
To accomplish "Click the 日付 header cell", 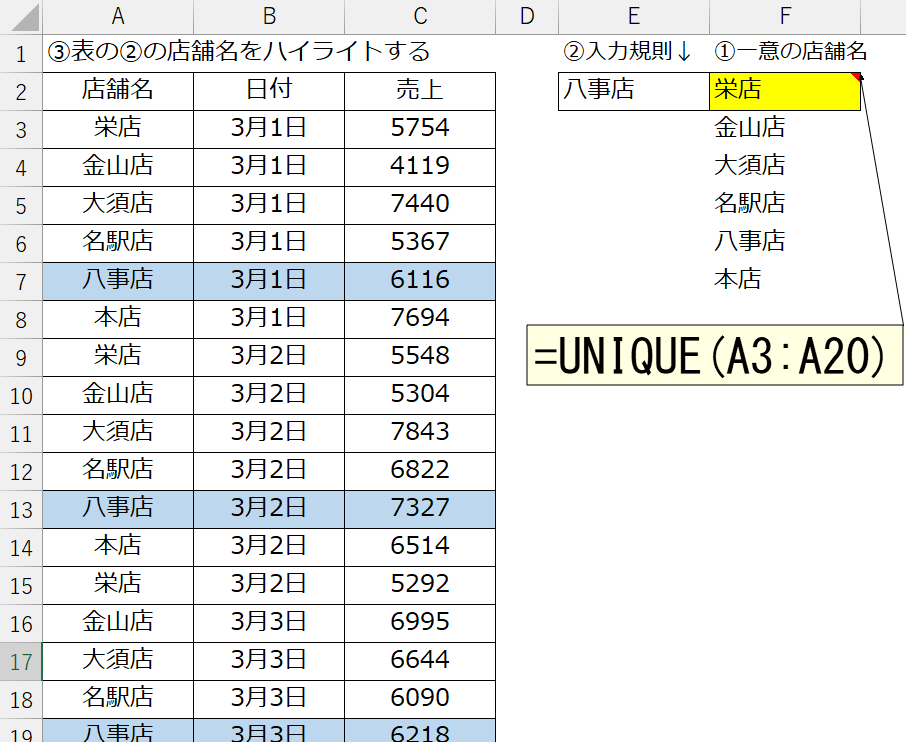I will point(269,91).
